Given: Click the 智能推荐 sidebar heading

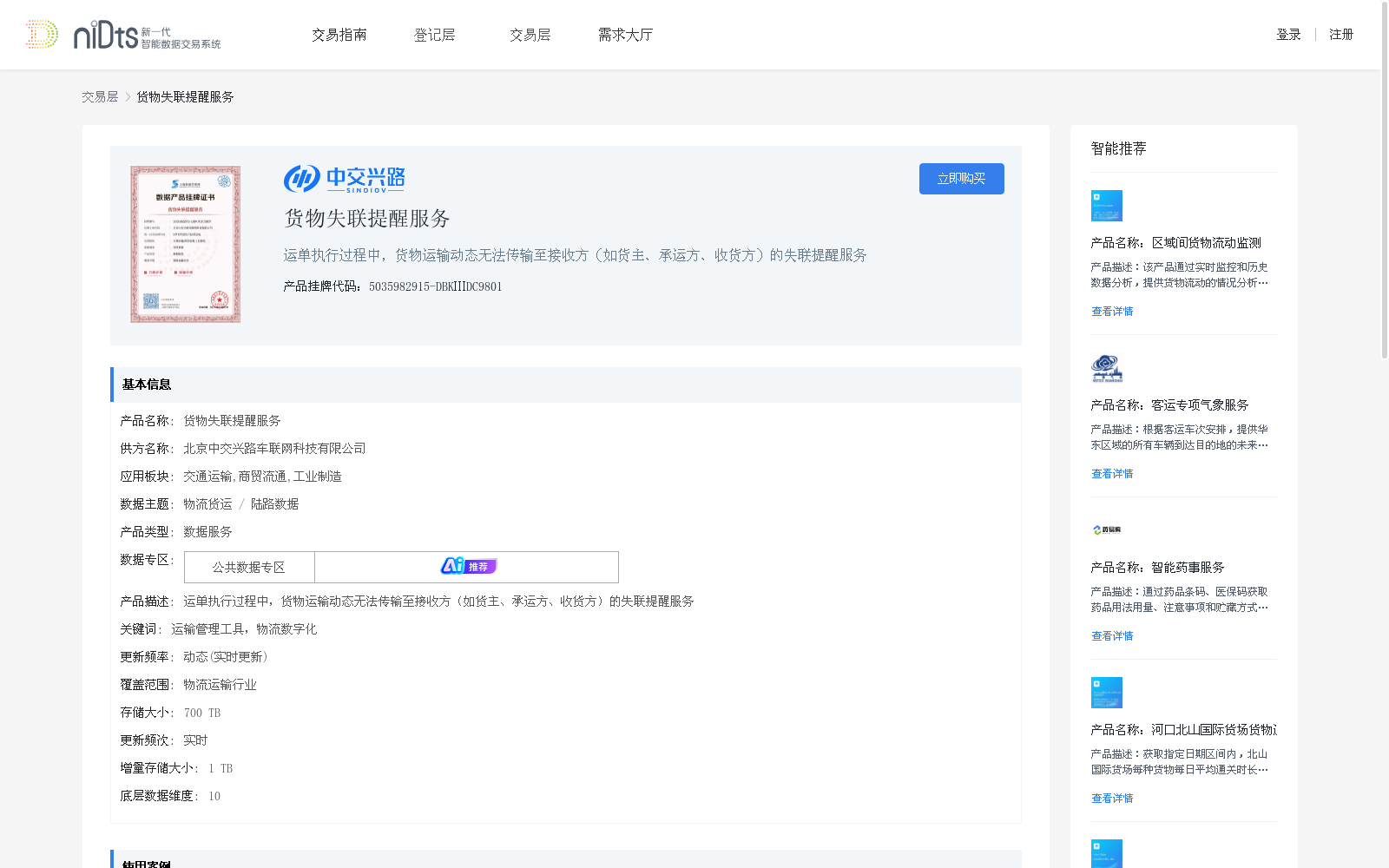Looking at the screenshot, I should tap(1119, 148).
